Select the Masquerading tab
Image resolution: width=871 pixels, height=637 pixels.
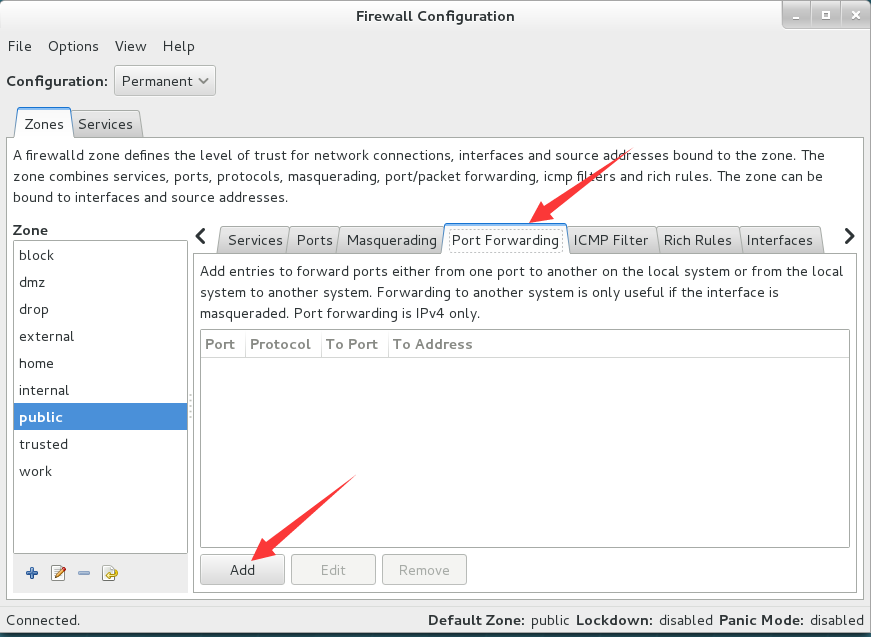pos(392,240)
